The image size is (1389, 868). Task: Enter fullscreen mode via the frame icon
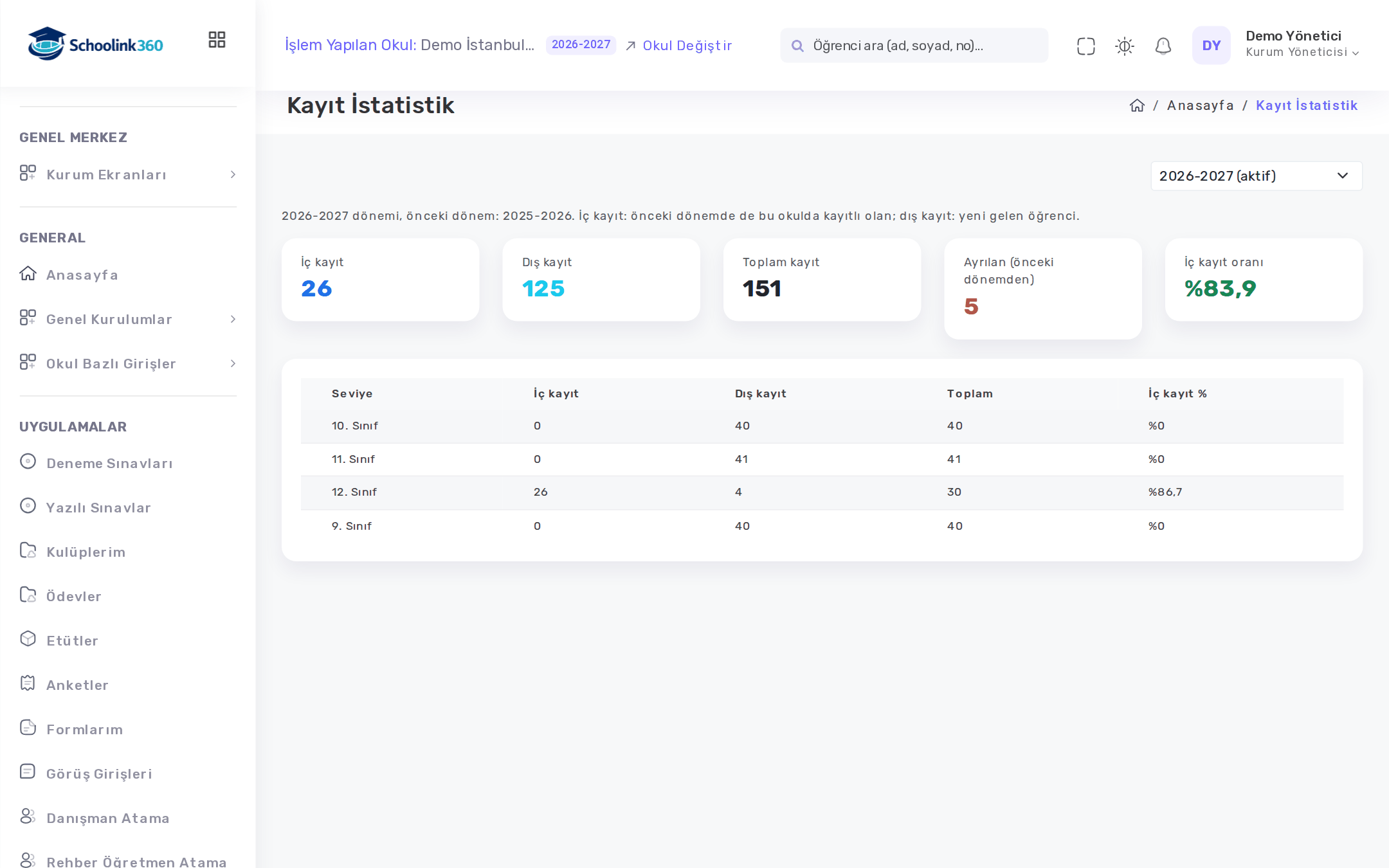tap(1085, 46)
